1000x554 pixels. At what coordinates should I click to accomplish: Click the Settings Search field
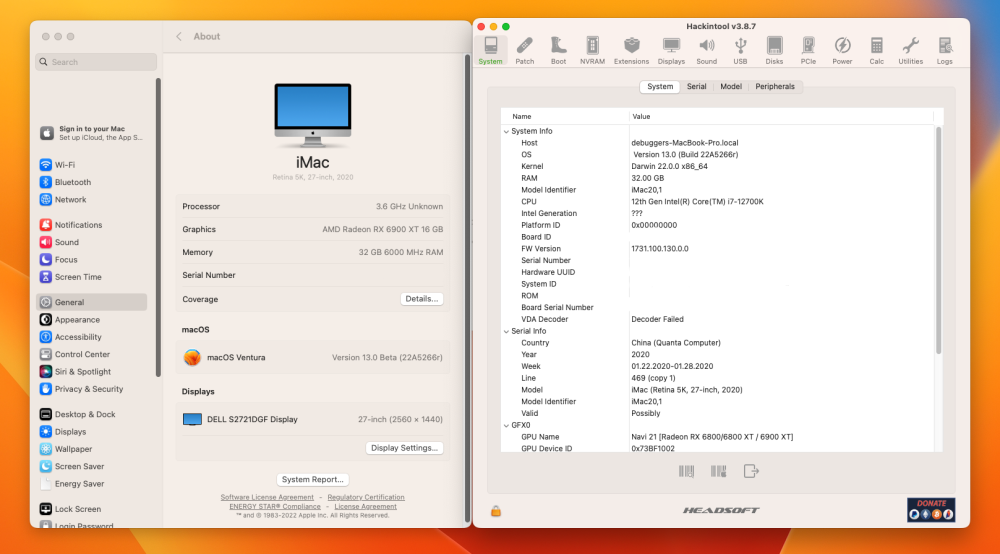[x=96, y=62]
